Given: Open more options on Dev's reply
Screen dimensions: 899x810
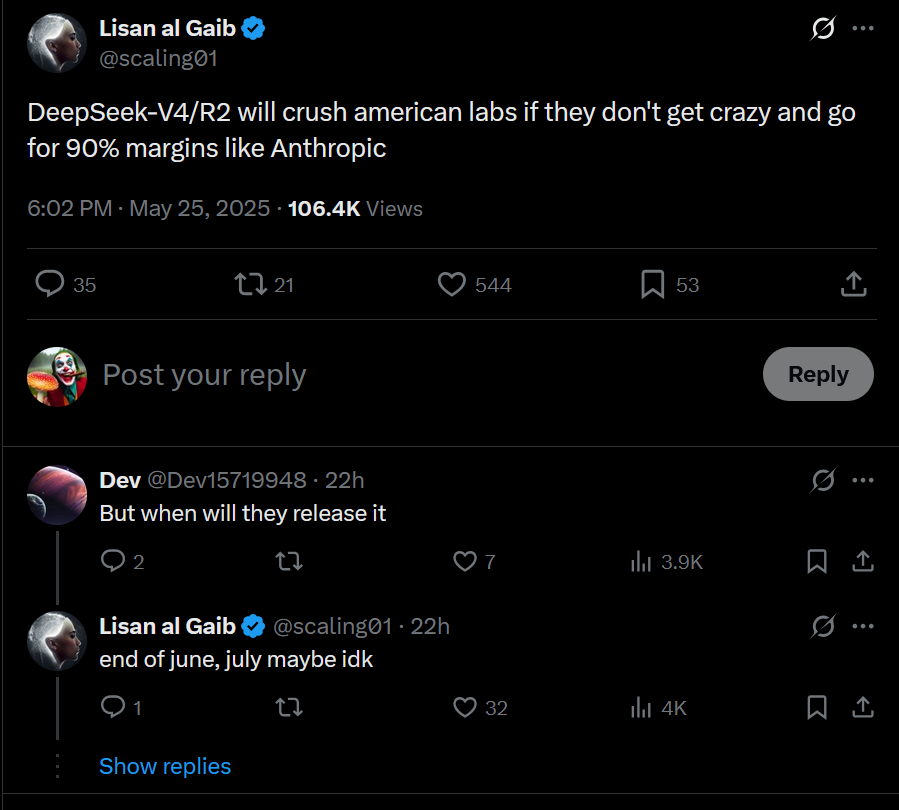Looking at the screenshot, I should pos(862,481).
